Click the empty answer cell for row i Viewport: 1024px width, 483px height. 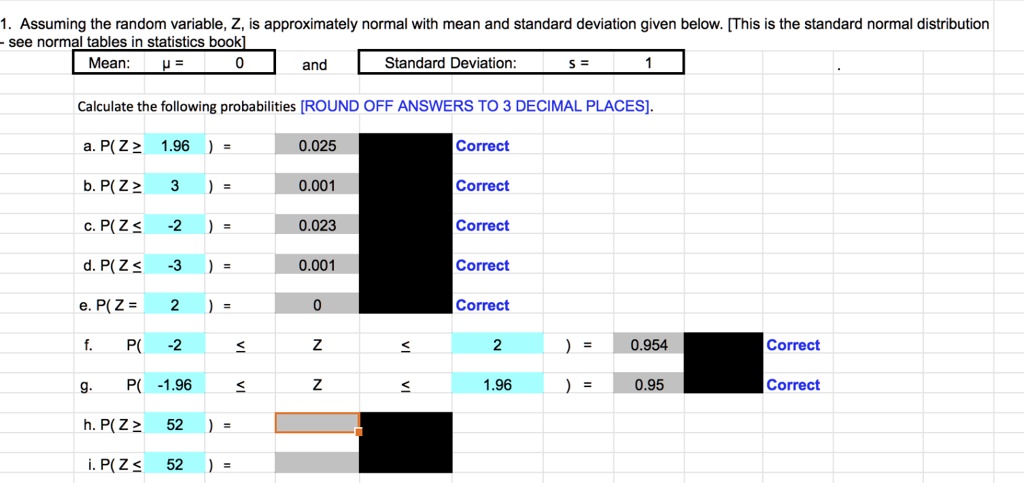317,463
